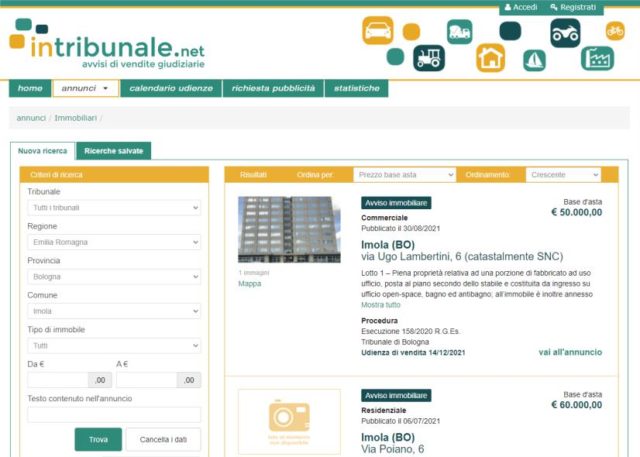The image size is (640, 457).
Task: Expand the Provincia Bologna dropdown
Action: [x=114, y=277]
